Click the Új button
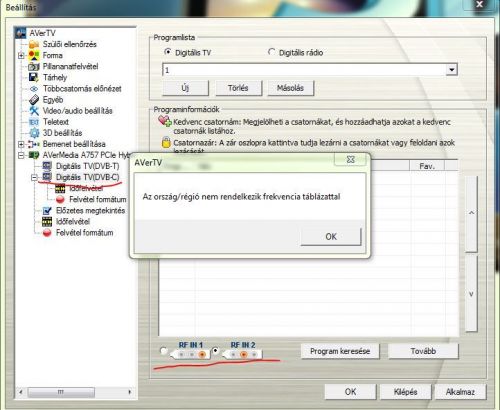The image size is (500, 410). [185, 88]
